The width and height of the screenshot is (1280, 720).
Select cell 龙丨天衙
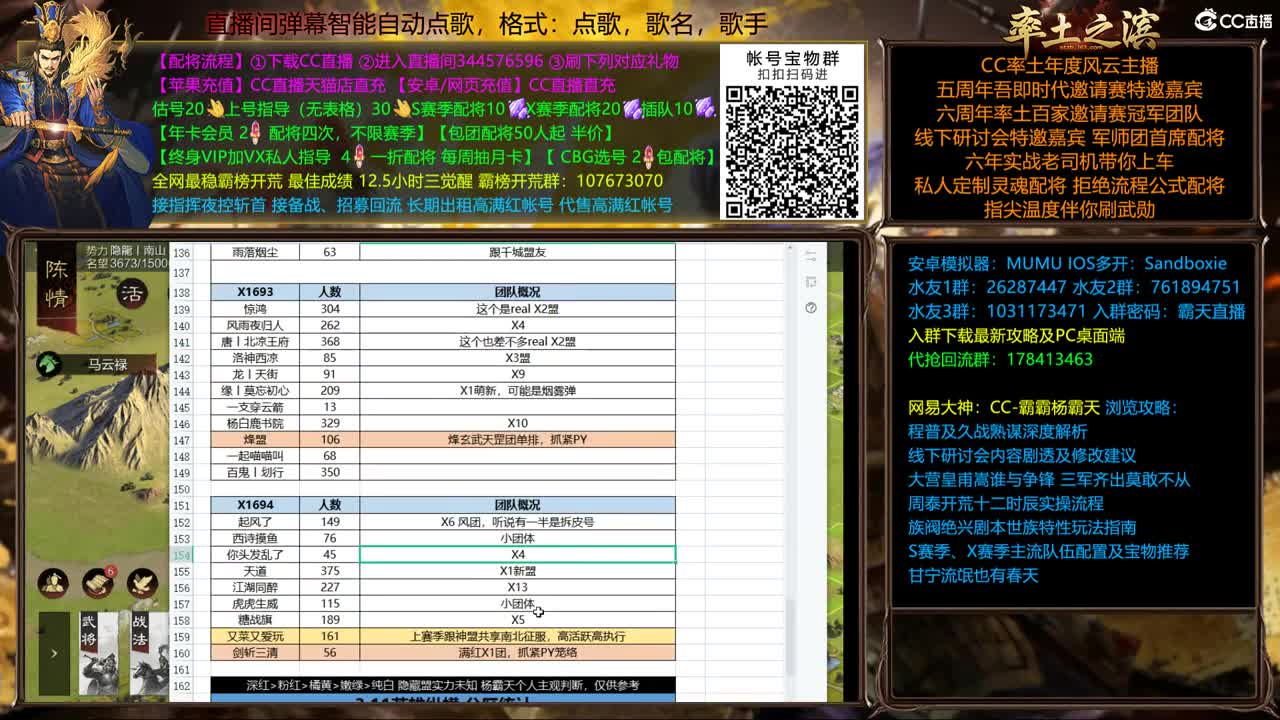pos(255,374)
